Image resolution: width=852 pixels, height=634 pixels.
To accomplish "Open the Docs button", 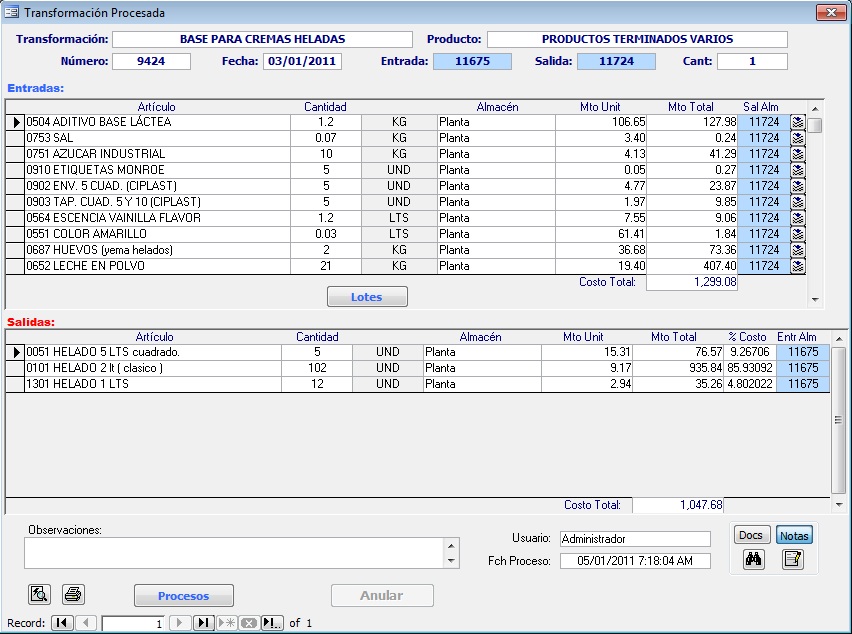I will (x=750, y=535).
